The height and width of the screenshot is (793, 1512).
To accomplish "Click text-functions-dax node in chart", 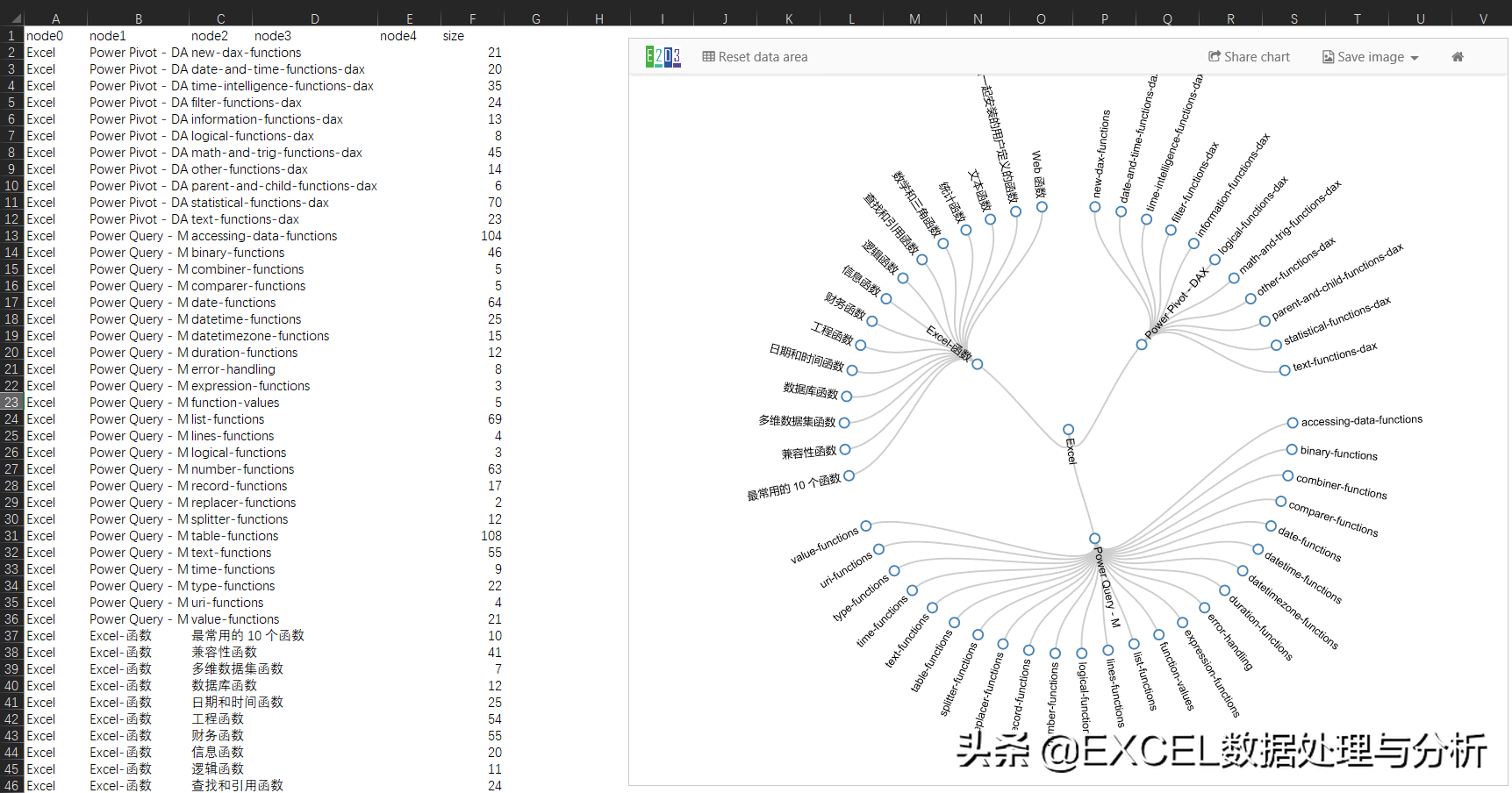I will point(1285,370).
